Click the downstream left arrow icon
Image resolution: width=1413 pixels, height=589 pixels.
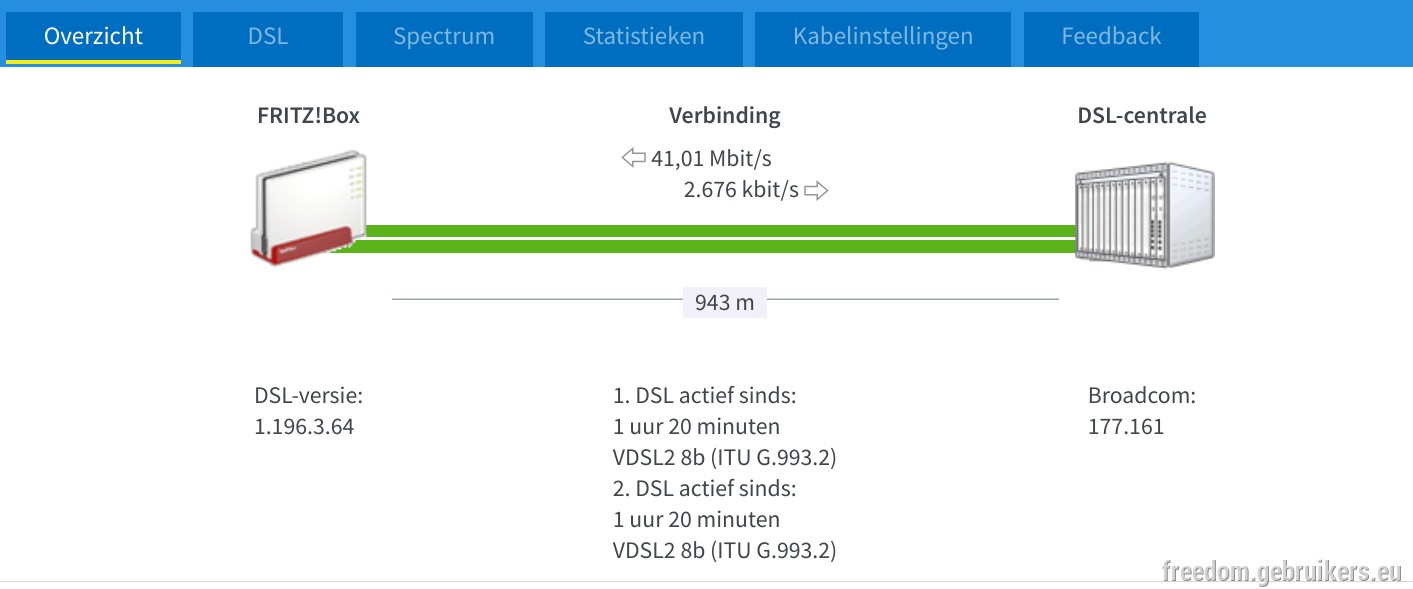click(x=633, y=158)
